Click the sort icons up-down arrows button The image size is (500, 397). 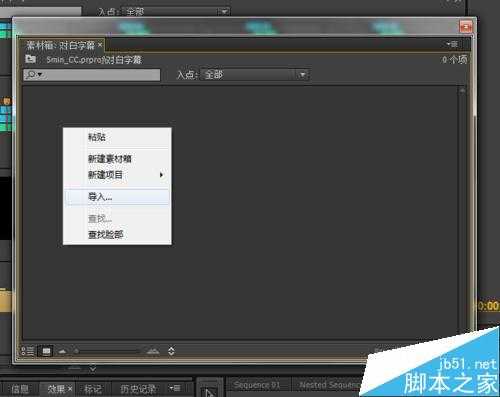pyautogui.click(x=171, y=351)
